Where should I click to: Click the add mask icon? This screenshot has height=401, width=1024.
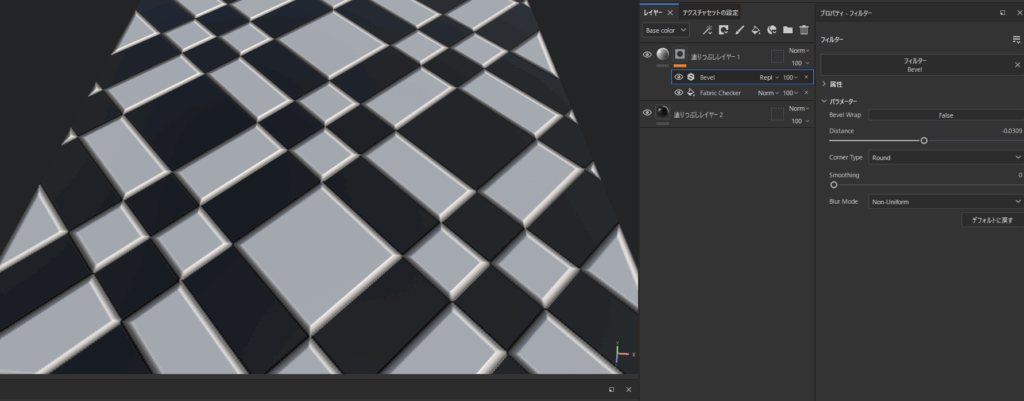pyautogui.click(x=723, y=30)
